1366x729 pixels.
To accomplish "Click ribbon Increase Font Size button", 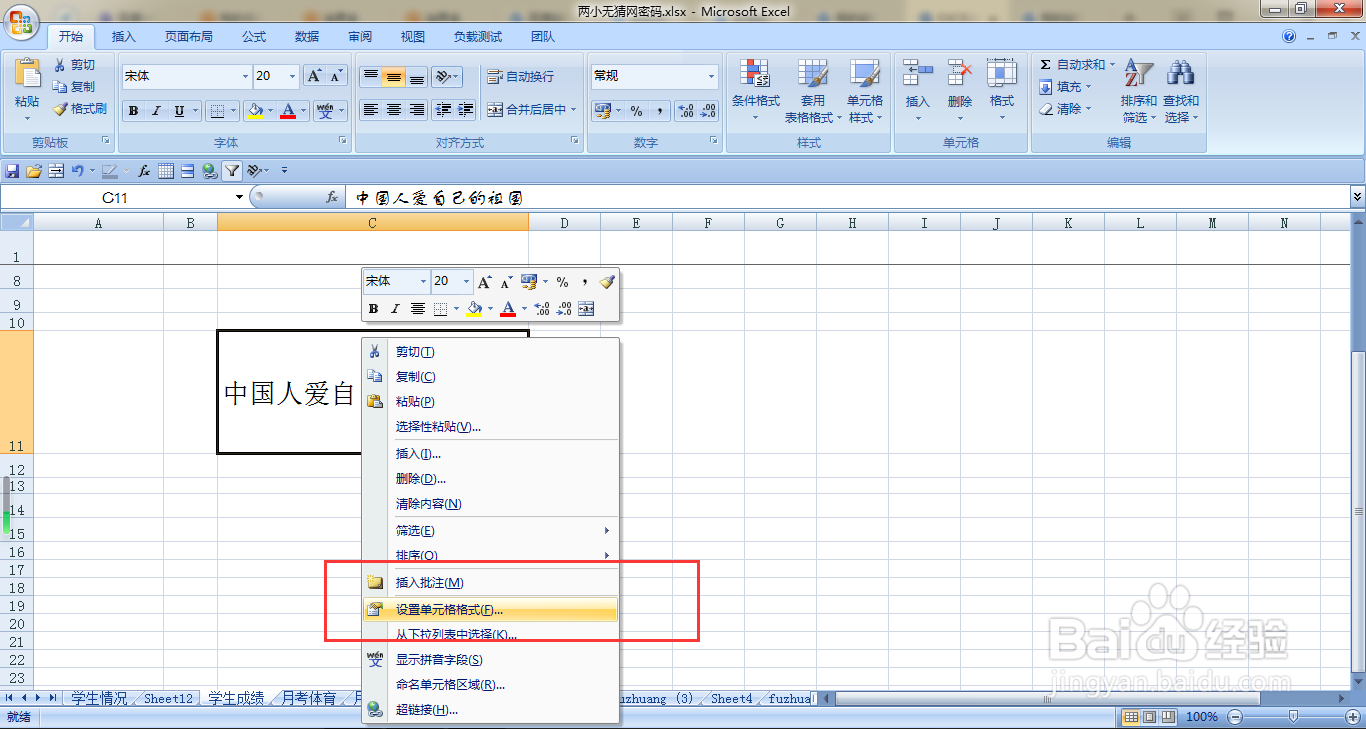I will 315,76.
